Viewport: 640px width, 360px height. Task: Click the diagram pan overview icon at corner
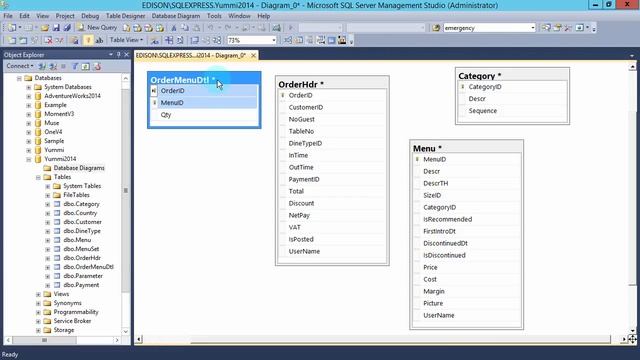click(x=632, y=339)
